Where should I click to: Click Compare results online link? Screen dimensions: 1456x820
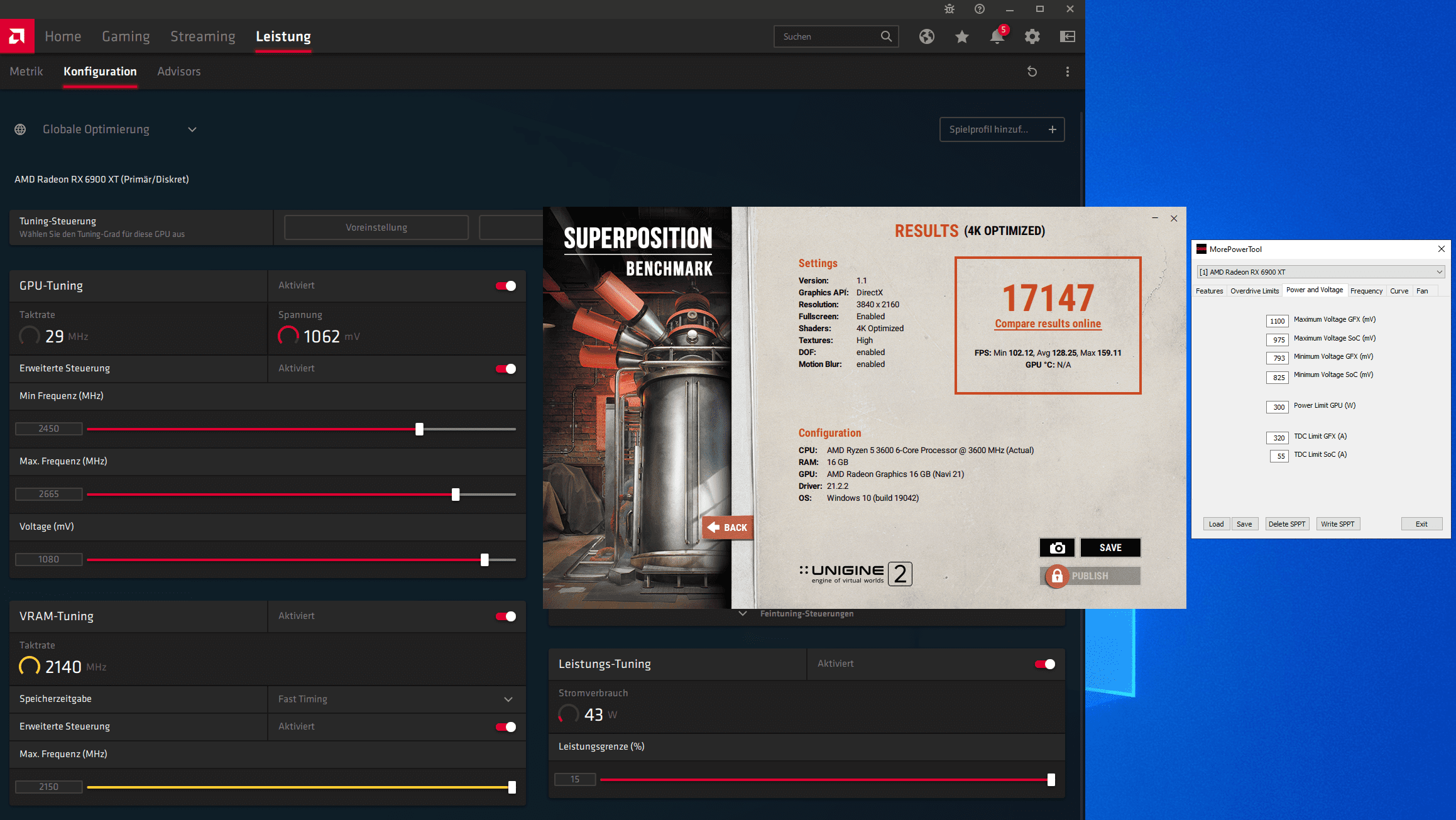coord(1048,324)
